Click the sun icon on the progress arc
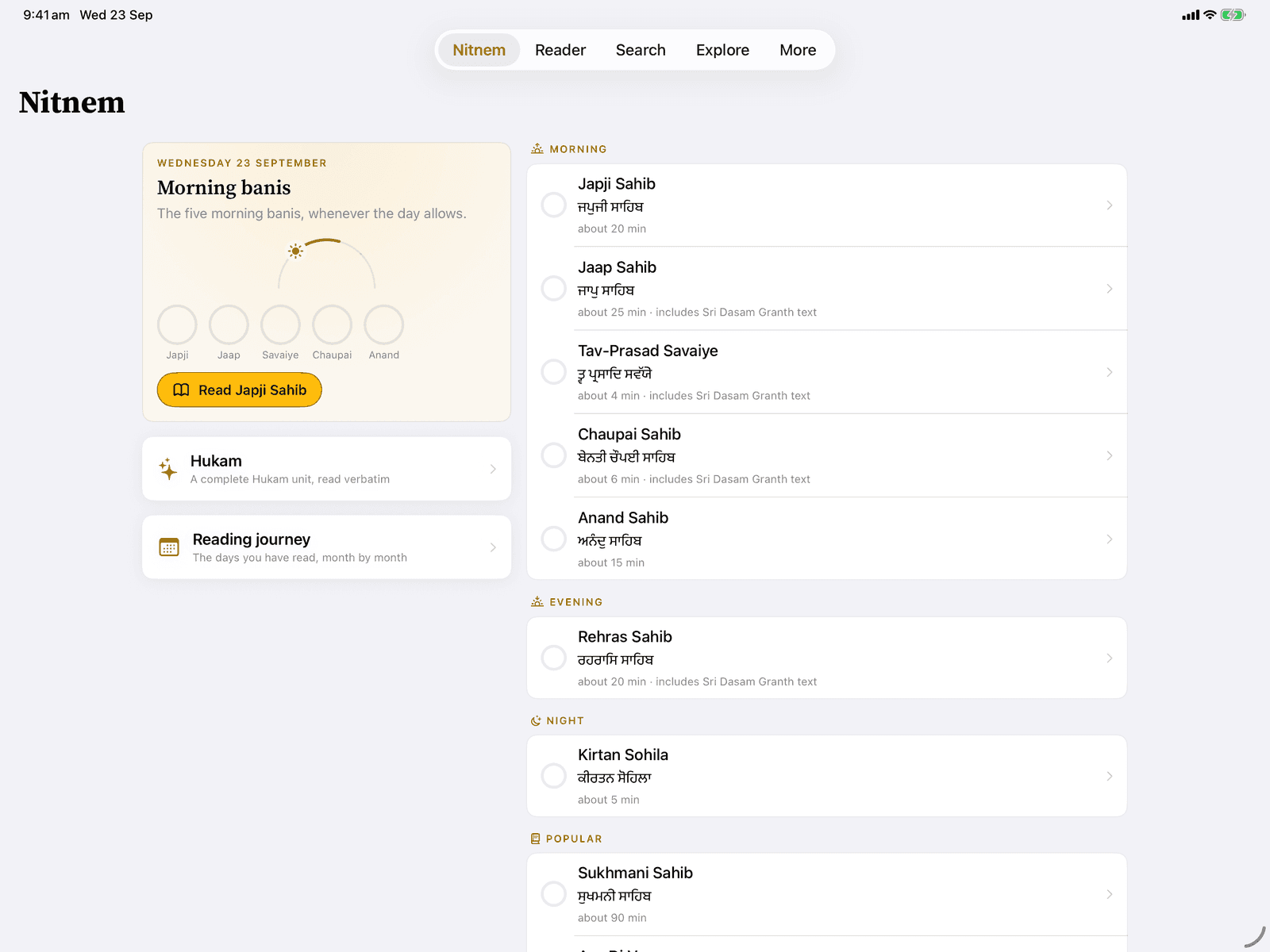This screenshot has height=952, width=1270. point(295,251)
